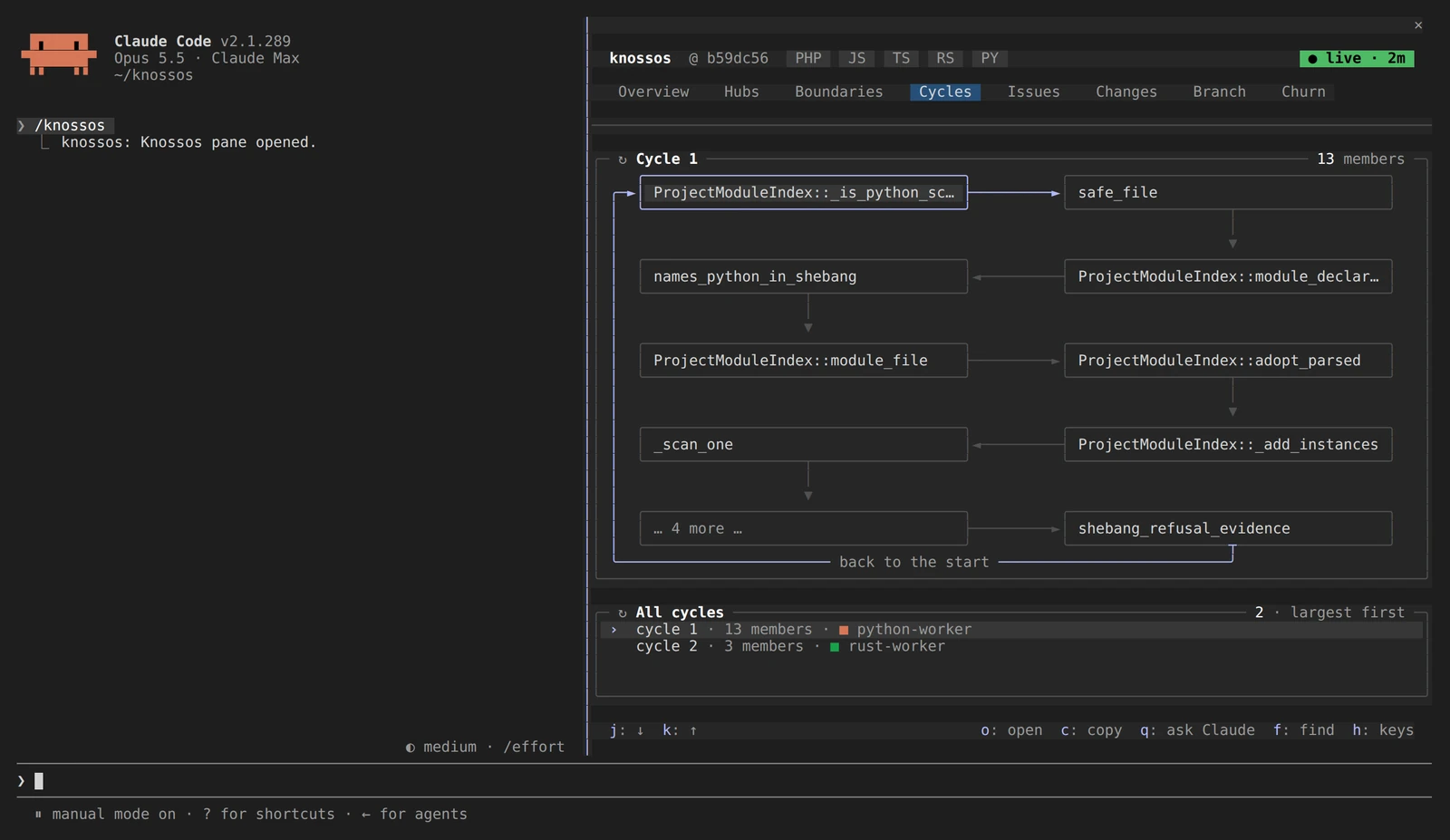Click the 'j: ↓' navigation hint
This screenshot has width=1450, height=840.
627,730
